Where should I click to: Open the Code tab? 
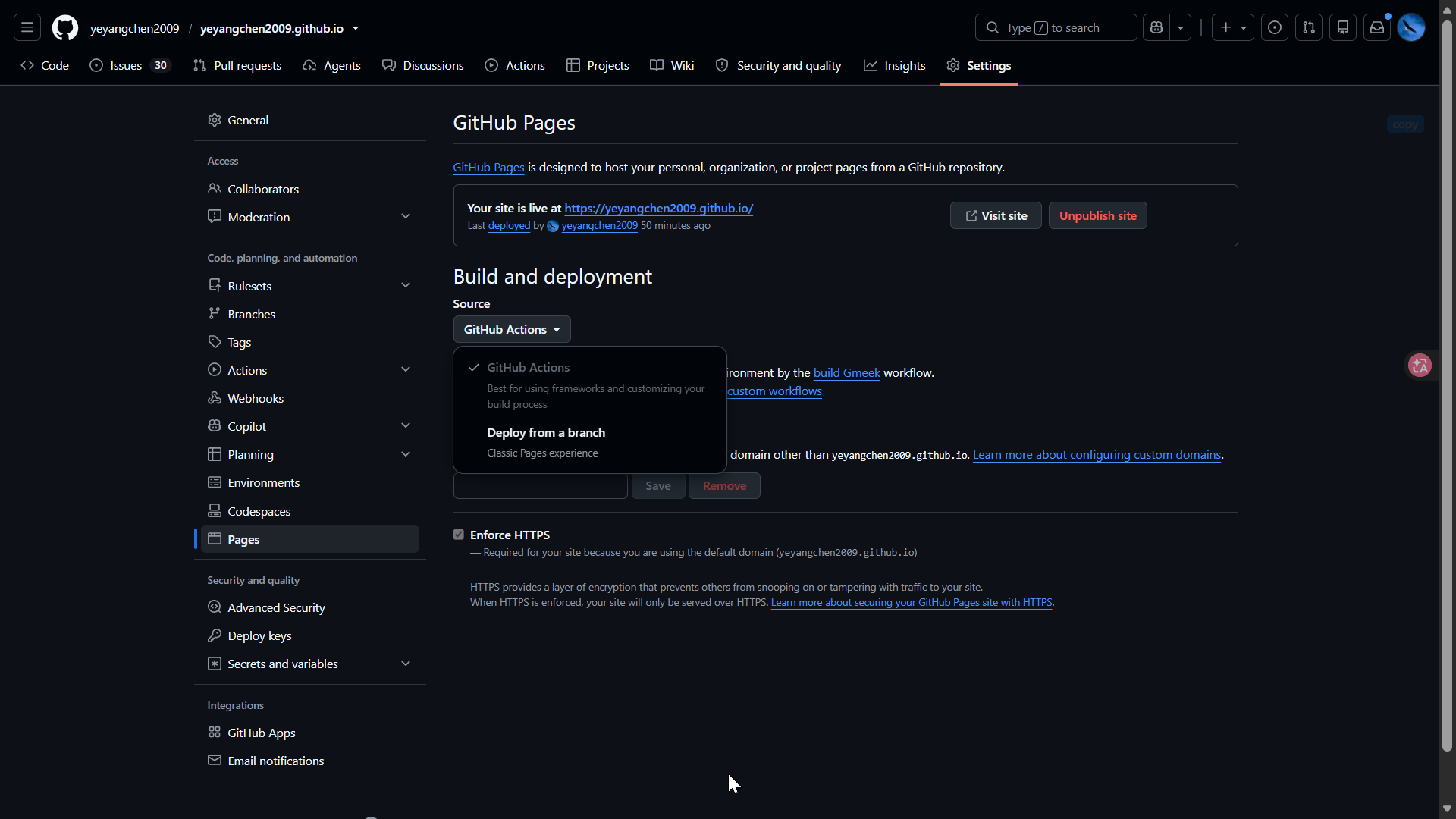[x=45, y=66]
